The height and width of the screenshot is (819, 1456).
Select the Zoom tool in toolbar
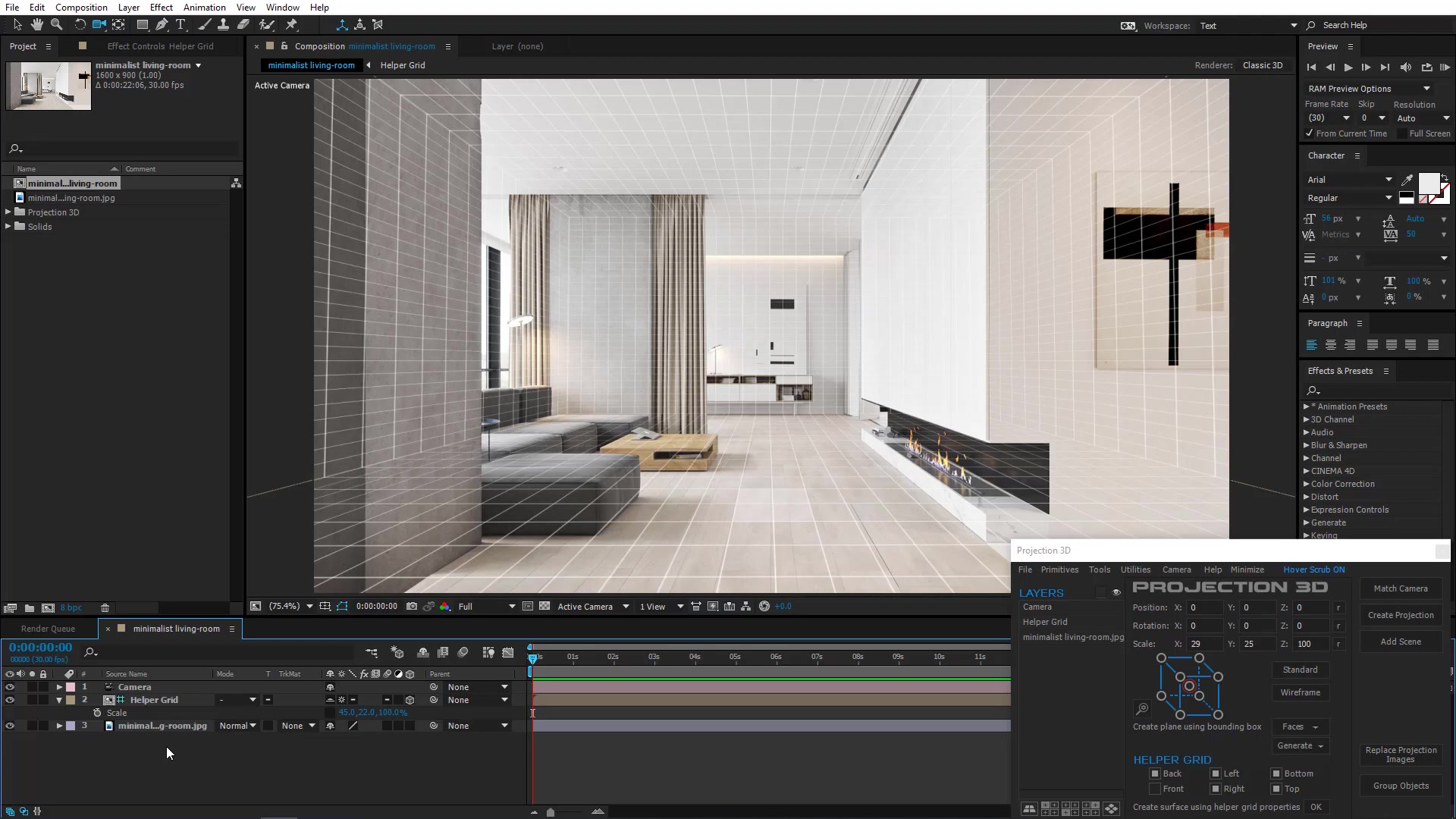coord(56,24)
